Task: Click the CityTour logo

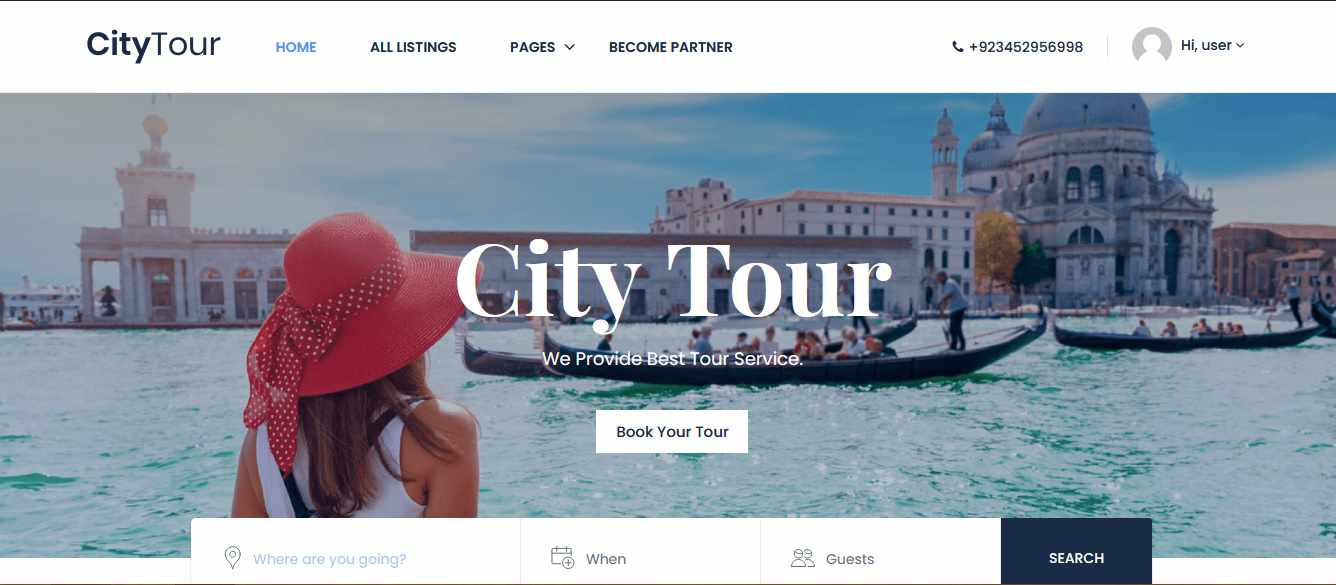Action: [153, 46]
